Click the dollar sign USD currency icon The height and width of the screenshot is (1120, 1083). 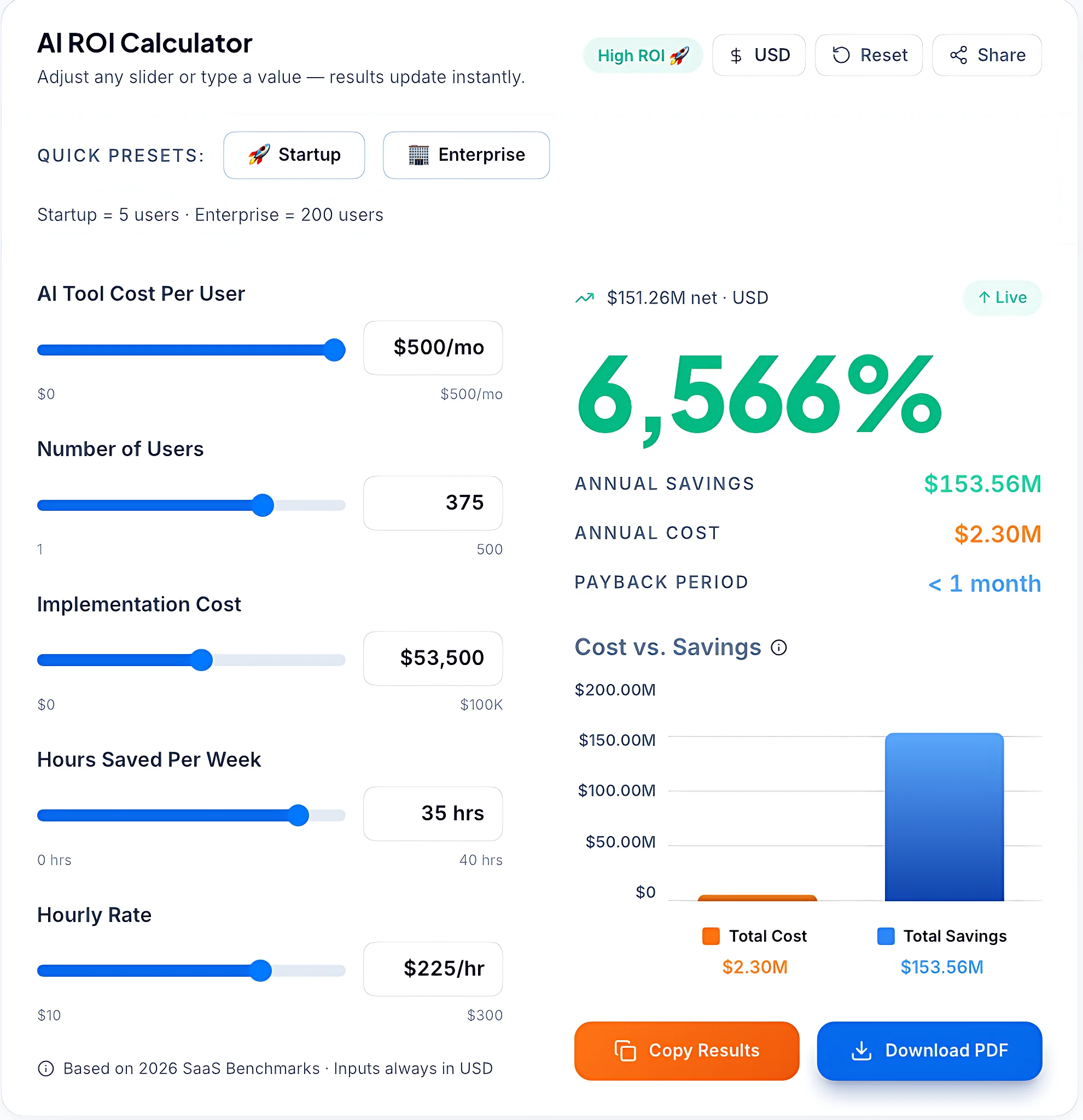pyautogui.click(x=737, y=55)
